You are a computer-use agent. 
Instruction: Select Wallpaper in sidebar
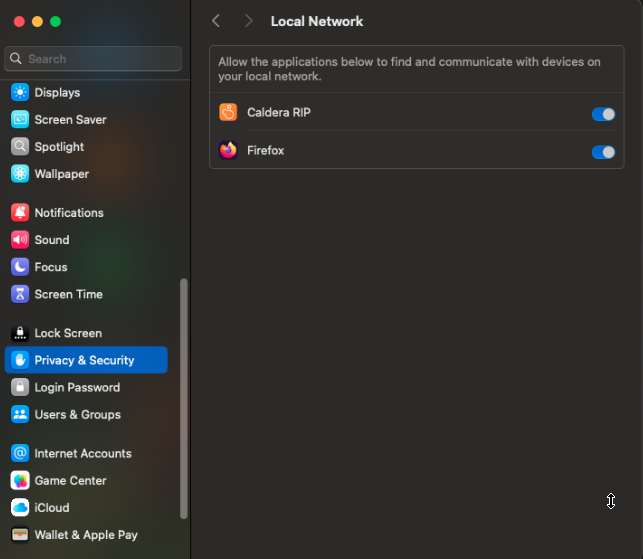pos(62,174)
